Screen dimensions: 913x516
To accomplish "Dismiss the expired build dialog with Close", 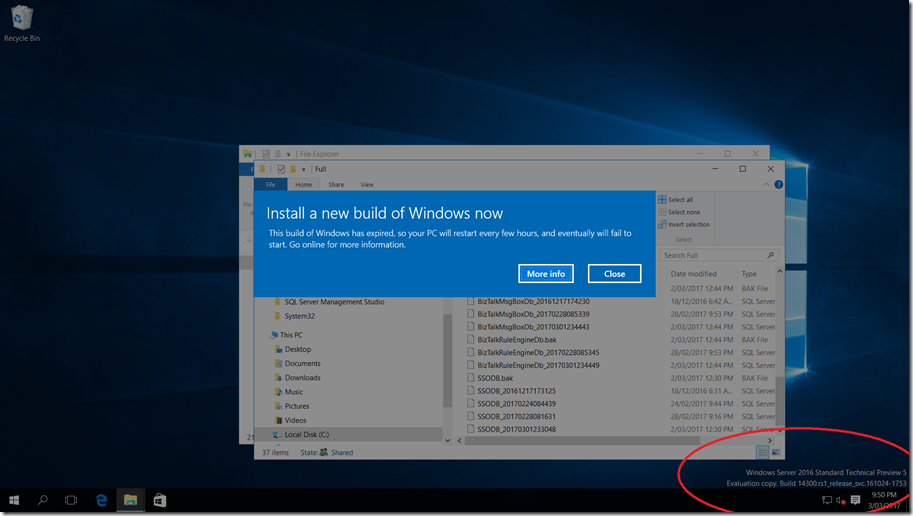I will tap(614, 274).
